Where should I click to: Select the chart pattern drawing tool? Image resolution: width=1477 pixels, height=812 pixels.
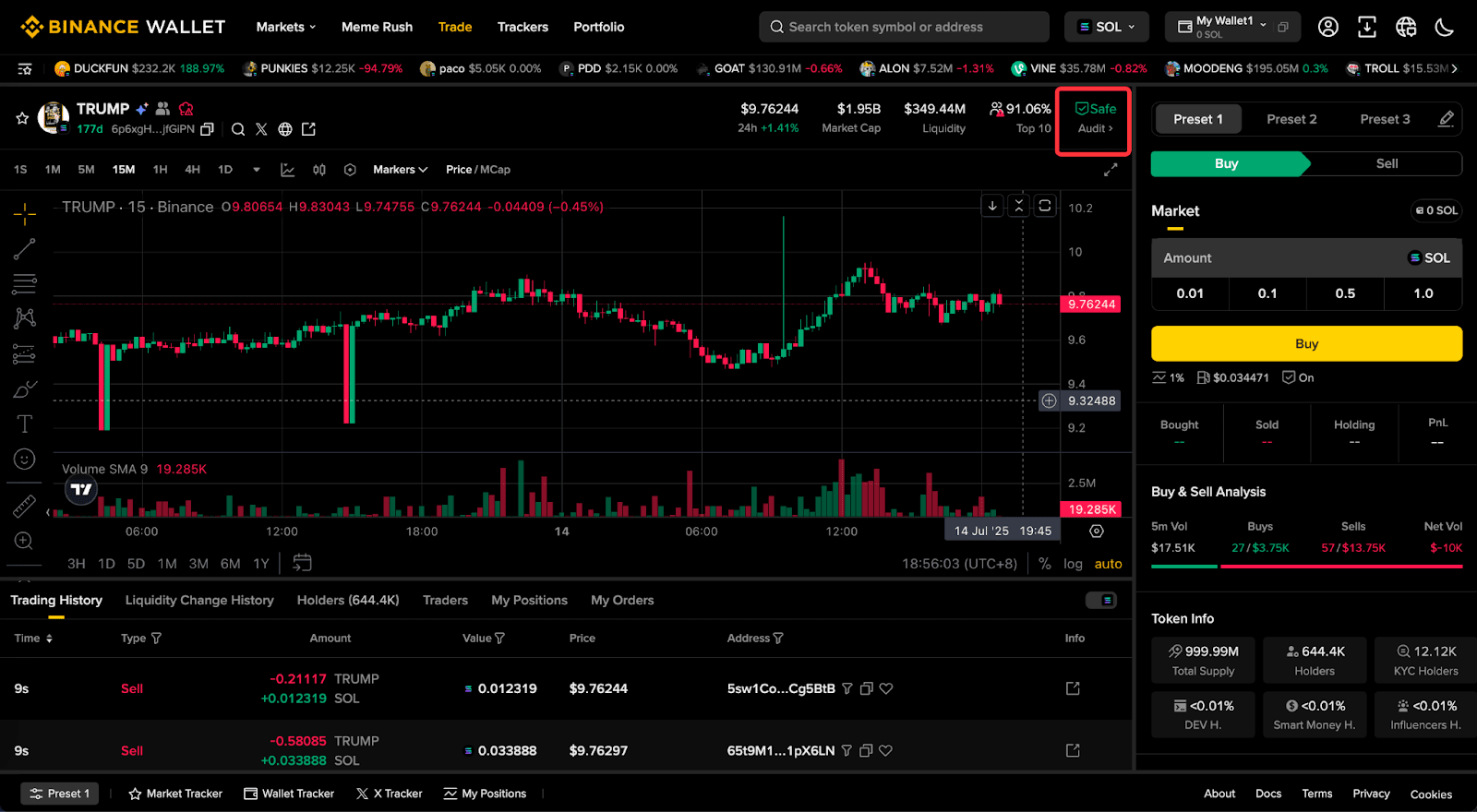[x=25, y=318]
